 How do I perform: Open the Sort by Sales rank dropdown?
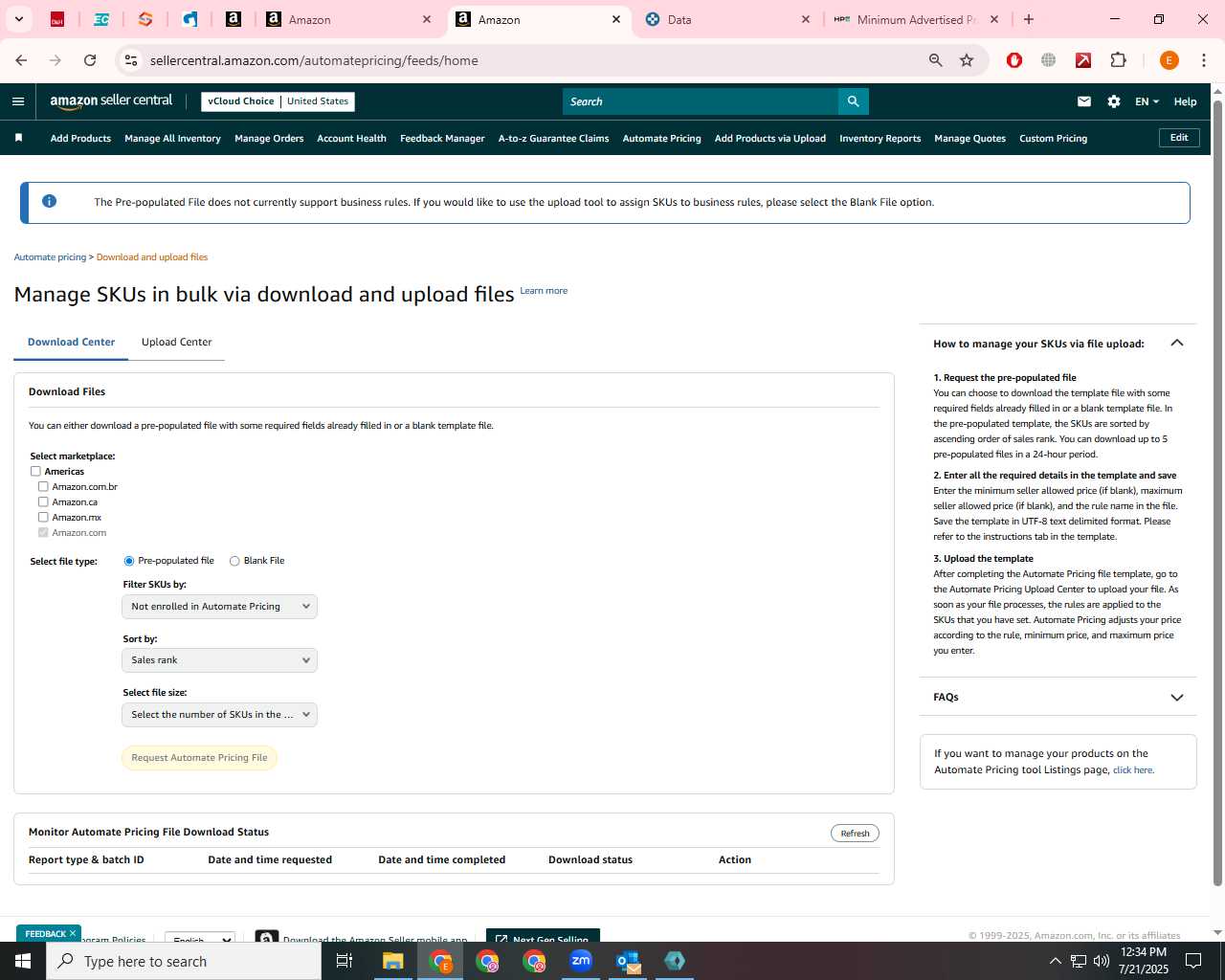(219, 660)
